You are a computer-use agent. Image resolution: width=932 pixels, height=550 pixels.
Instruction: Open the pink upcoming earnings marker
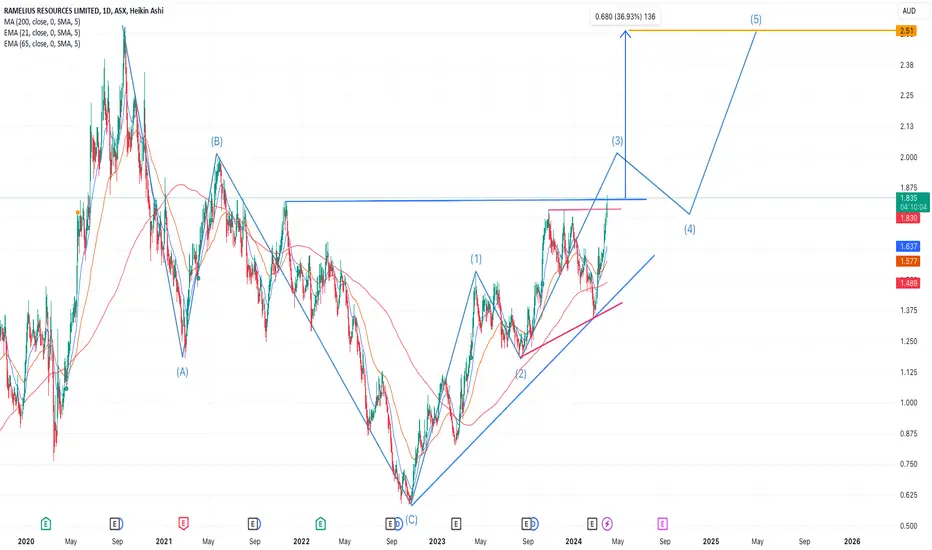coord(662,524)
